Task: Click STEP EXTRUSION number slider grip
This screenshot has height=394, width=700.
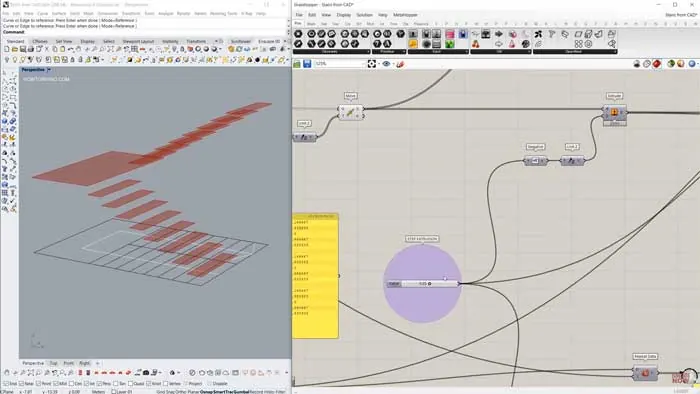Action: coord(429,284)
